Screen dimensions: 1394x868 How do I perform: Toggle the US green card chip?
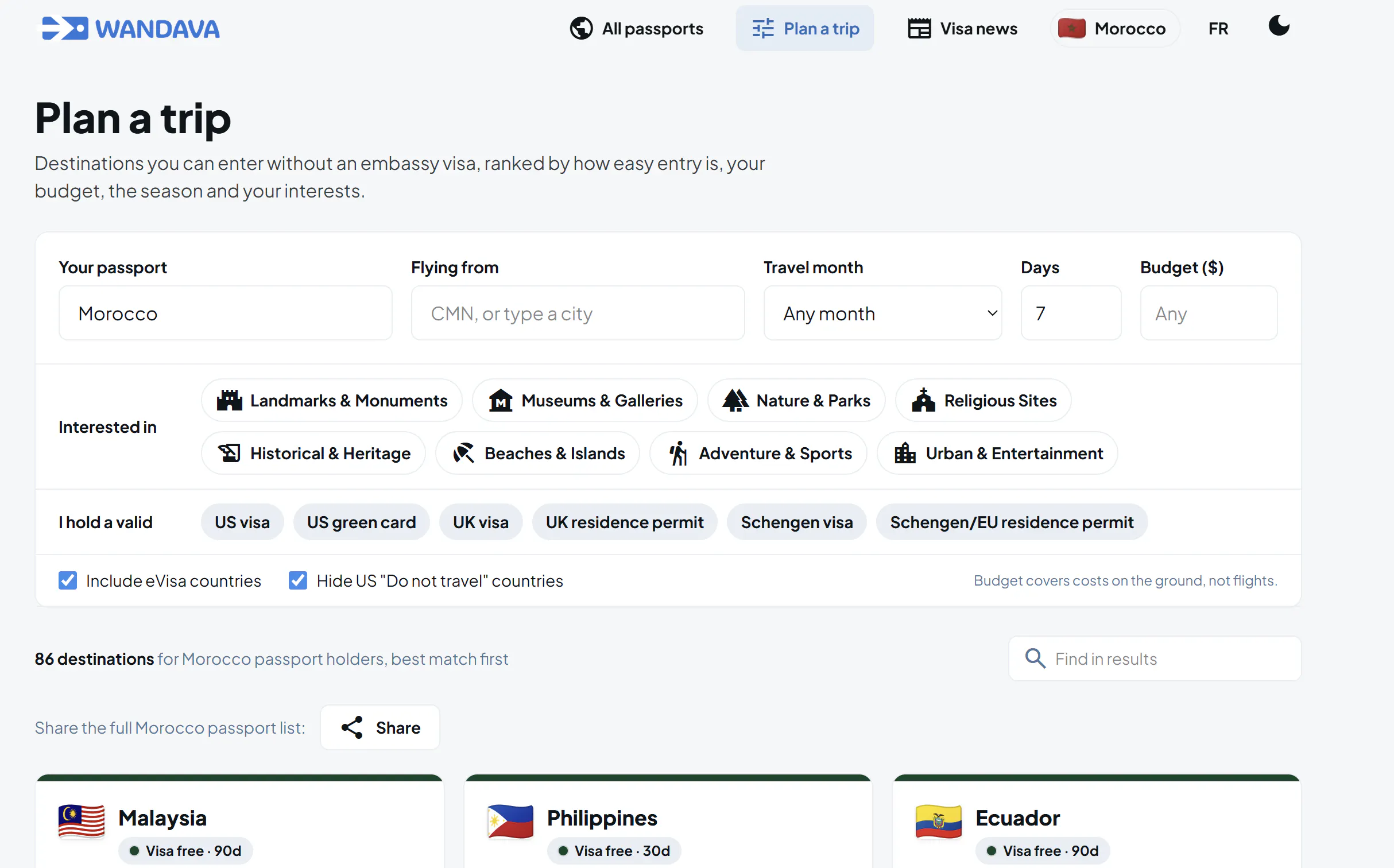click(362, 522)
